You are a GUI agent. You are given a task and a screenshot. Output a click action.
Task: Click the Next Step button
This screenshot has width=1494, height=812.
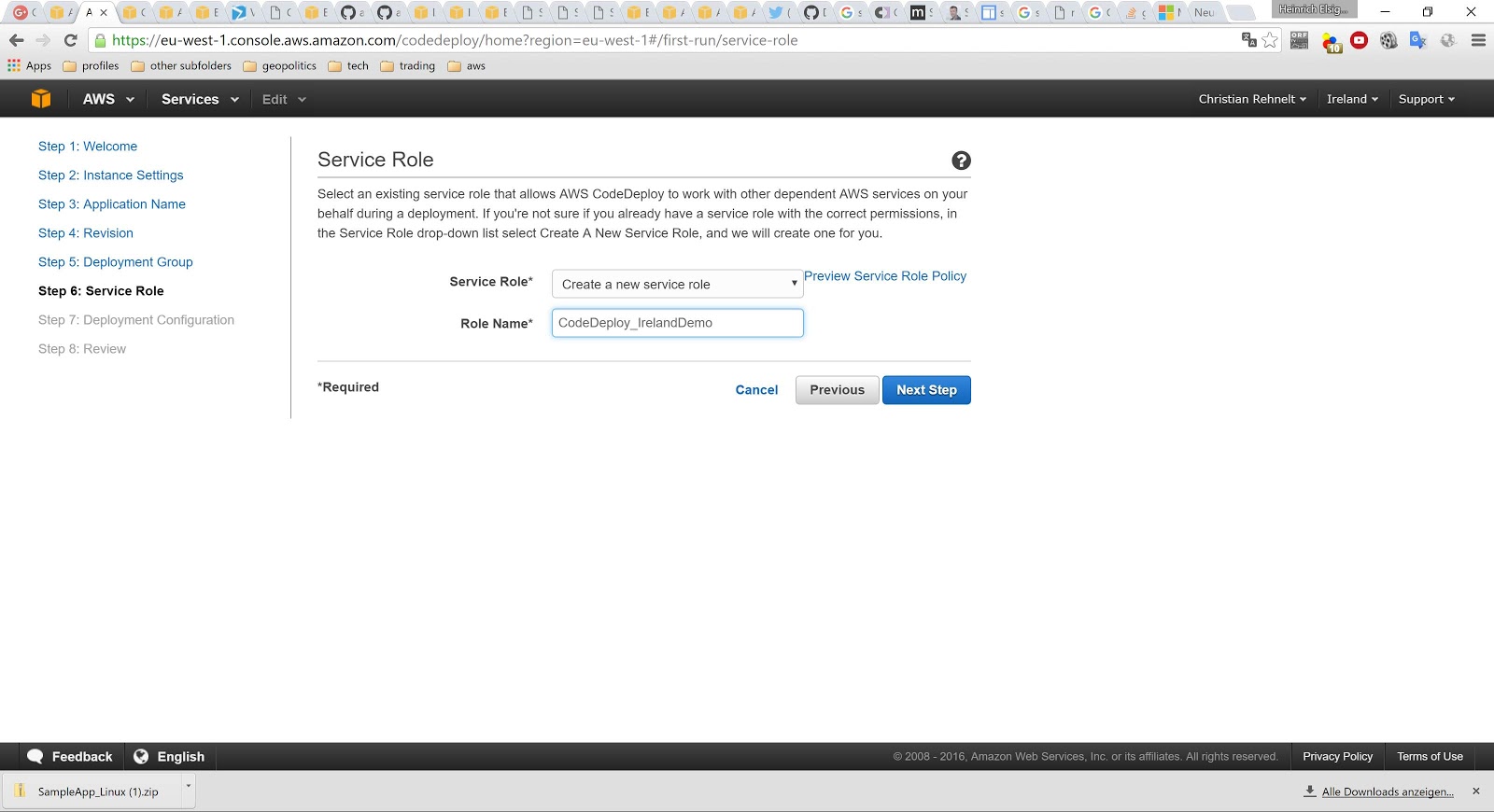coord(926,390)
